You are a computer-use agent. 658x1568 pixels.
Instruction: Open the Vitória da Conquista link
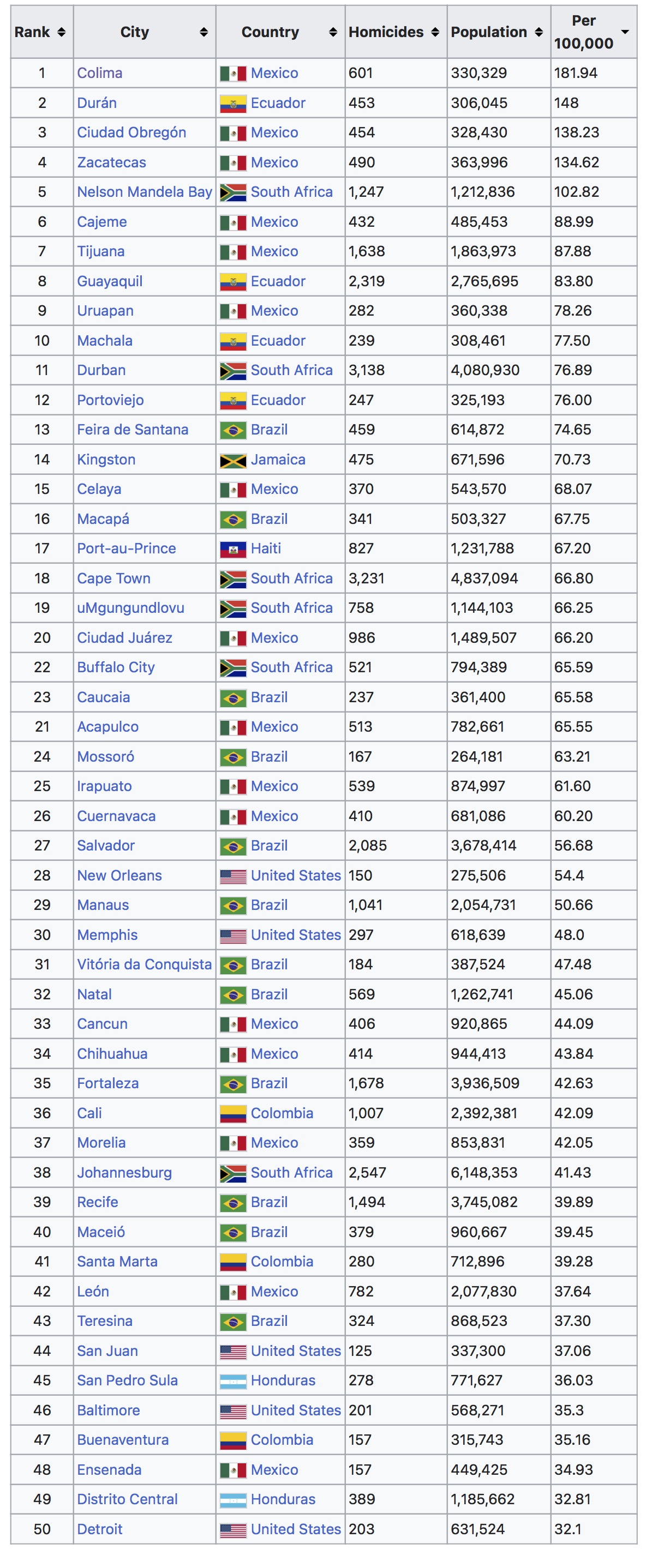point(145,964)
